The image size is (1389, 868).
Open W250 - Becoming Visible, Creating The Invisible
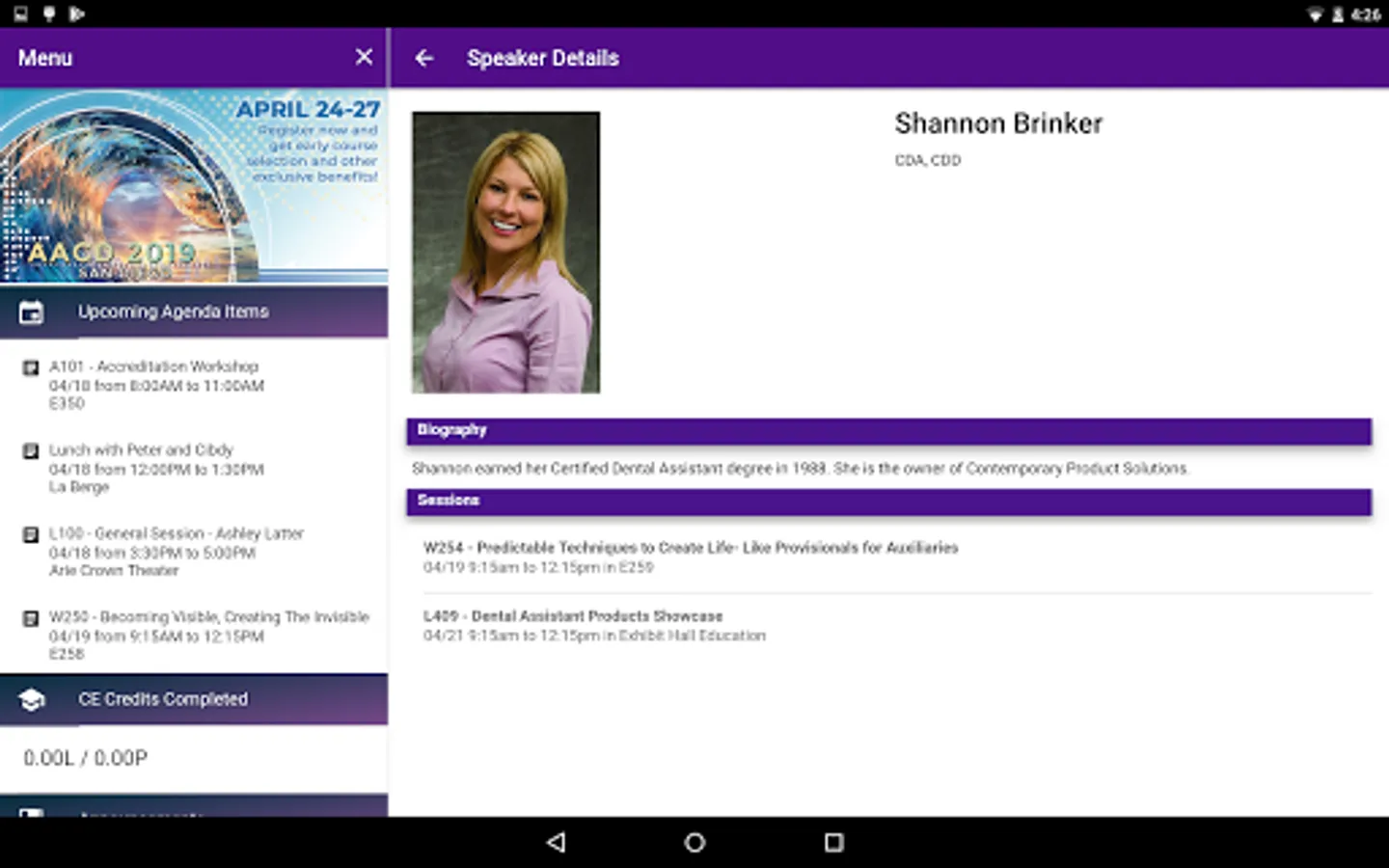(x=194, y=635)
